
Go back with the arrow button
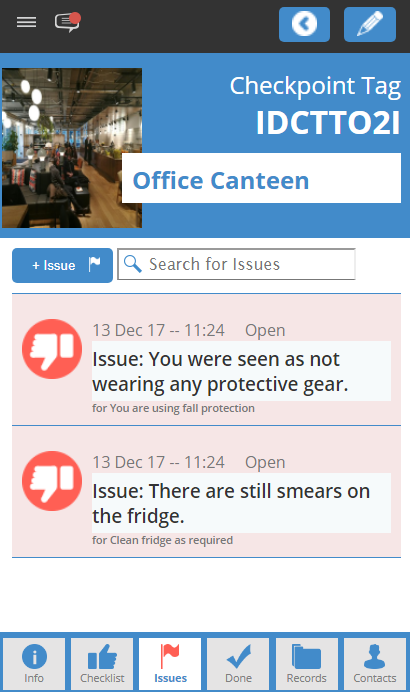(x=304, y=24)
